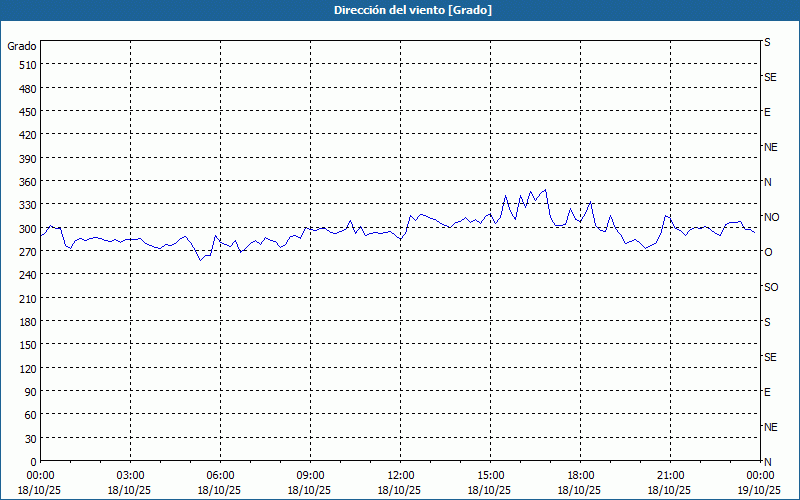Select the 270 degree y-axis label

click(26, 251)
